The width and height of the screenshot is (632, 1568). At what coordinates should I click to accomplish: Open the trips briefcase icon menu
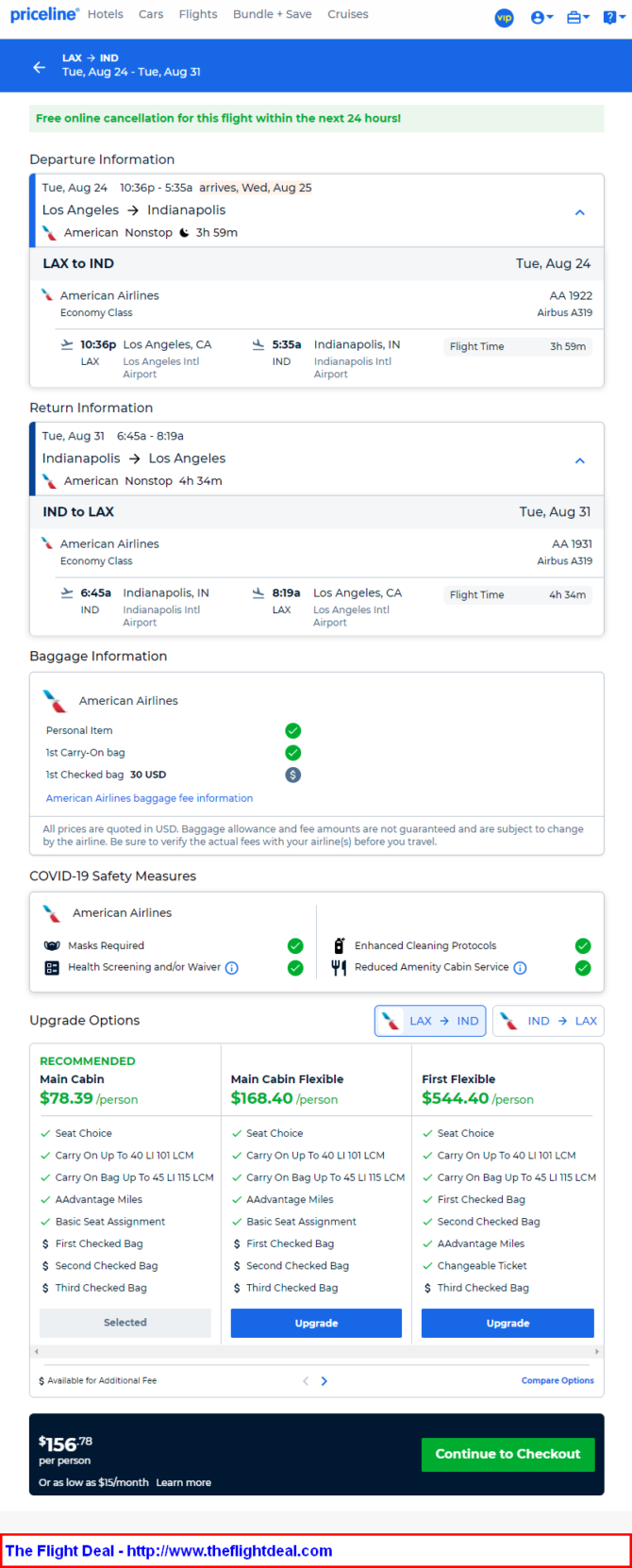(x=577, y=17)
